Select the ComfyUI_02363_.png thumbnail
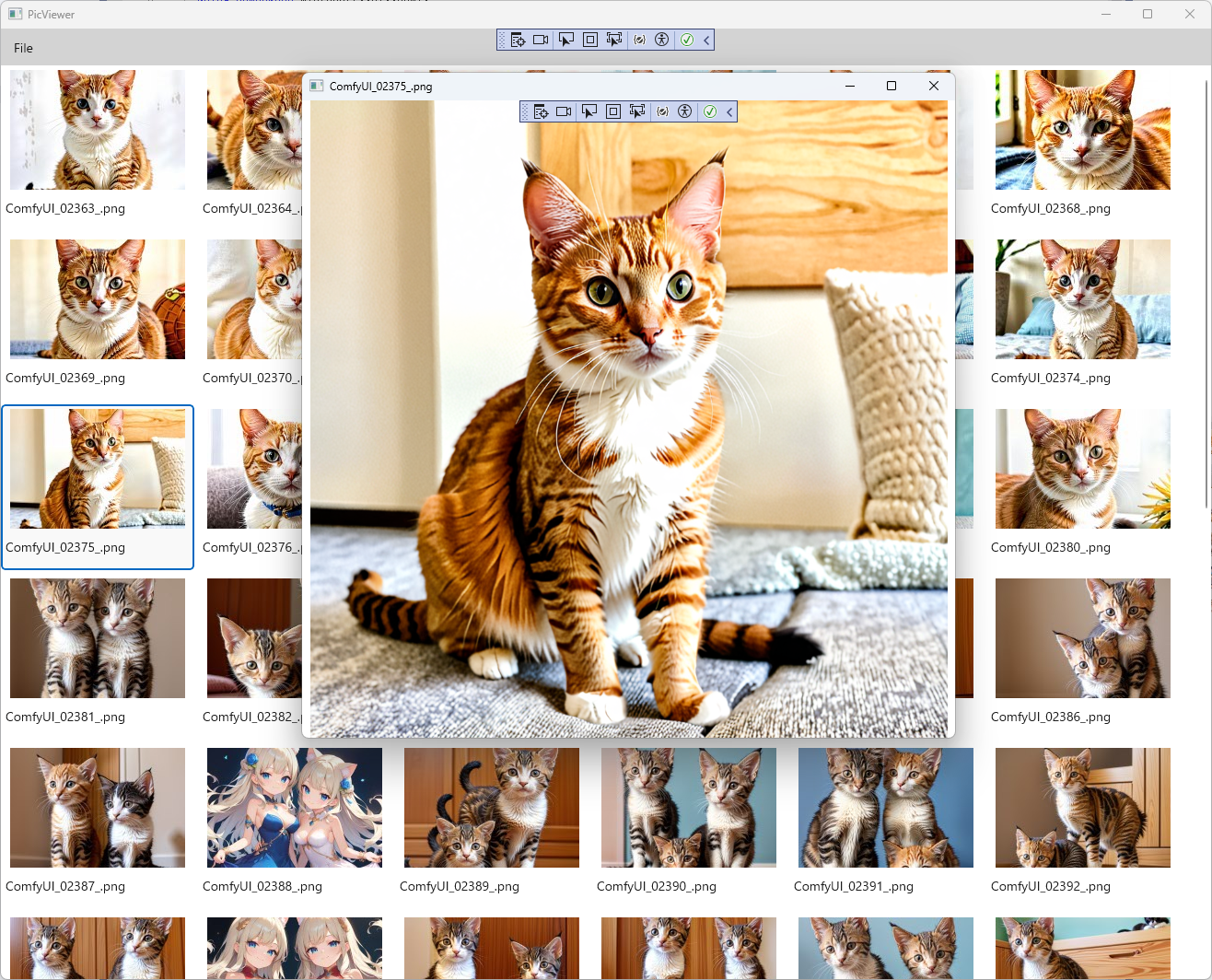The height and width of the screenshot is (980, 1212). click(x=98, y=130)
